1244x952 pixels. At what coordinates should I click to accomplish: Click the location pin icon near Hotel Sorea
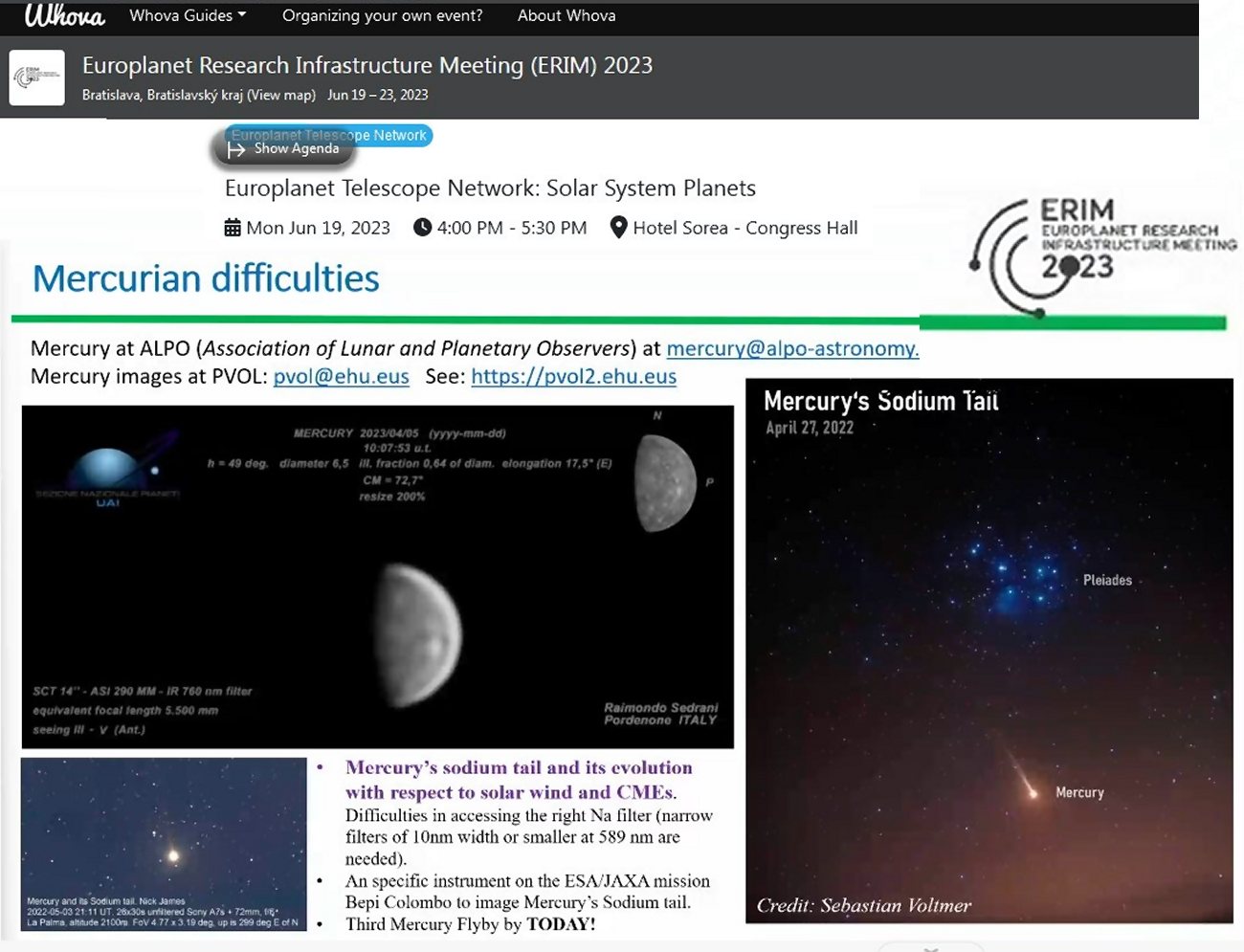pos(618,228)
